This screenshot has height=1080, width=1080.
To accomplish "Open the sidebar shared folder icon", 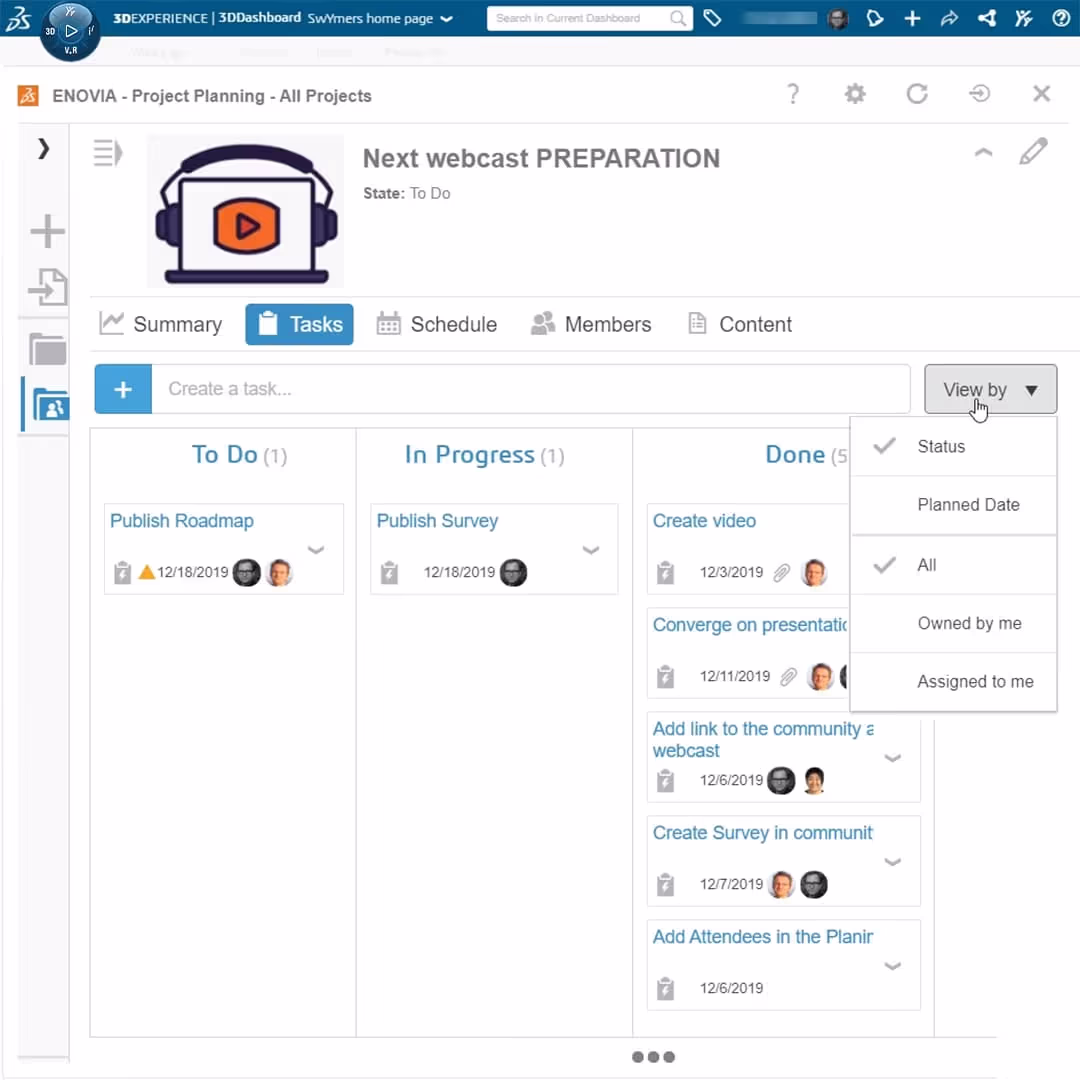I will 50,404.
